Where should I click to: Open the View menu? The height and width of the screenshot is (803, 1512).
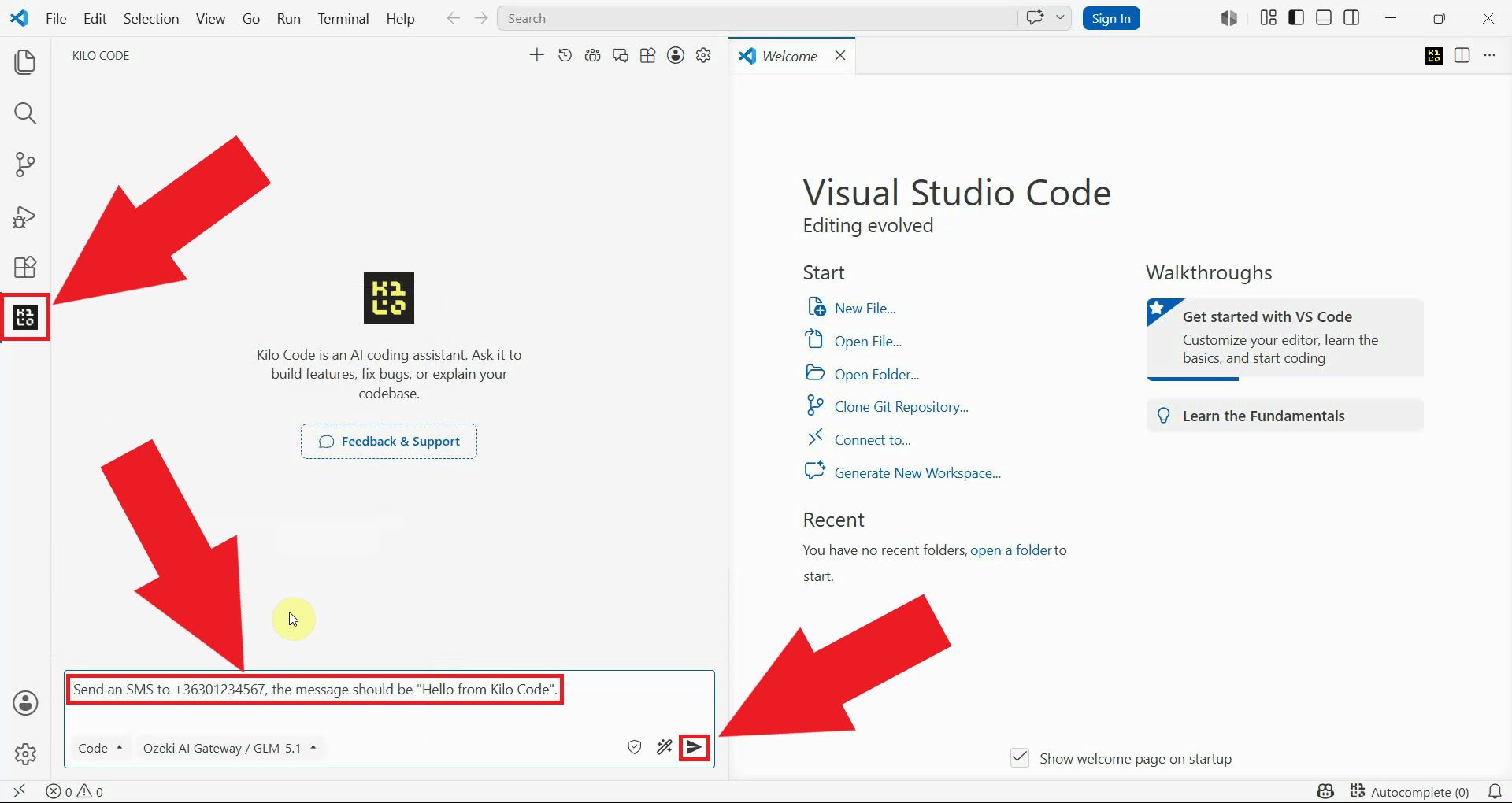210,18
